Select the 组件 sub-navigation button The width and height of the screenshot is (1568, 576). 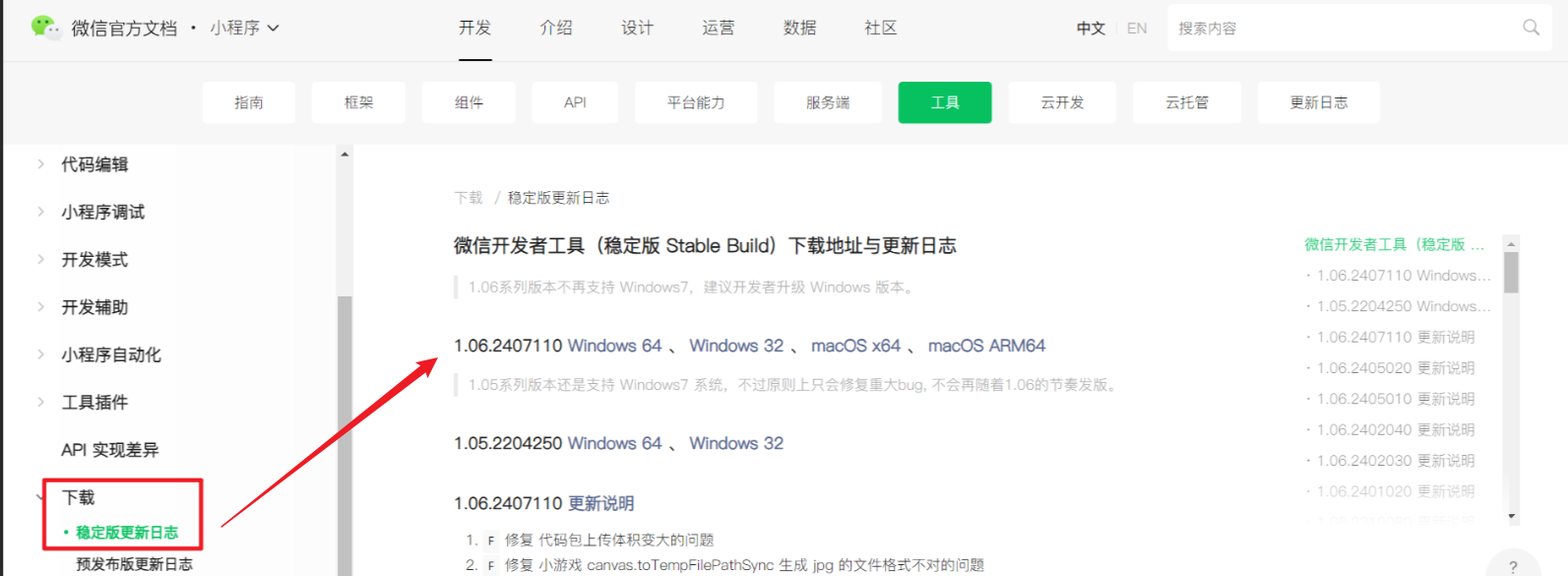[469, 102]
